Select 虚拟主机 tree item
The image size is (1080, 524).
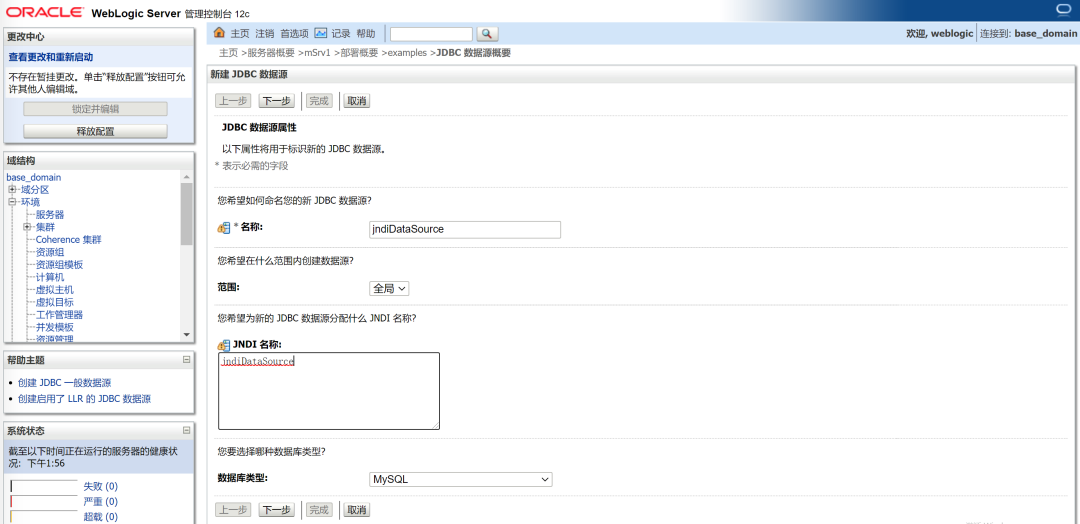55,290
